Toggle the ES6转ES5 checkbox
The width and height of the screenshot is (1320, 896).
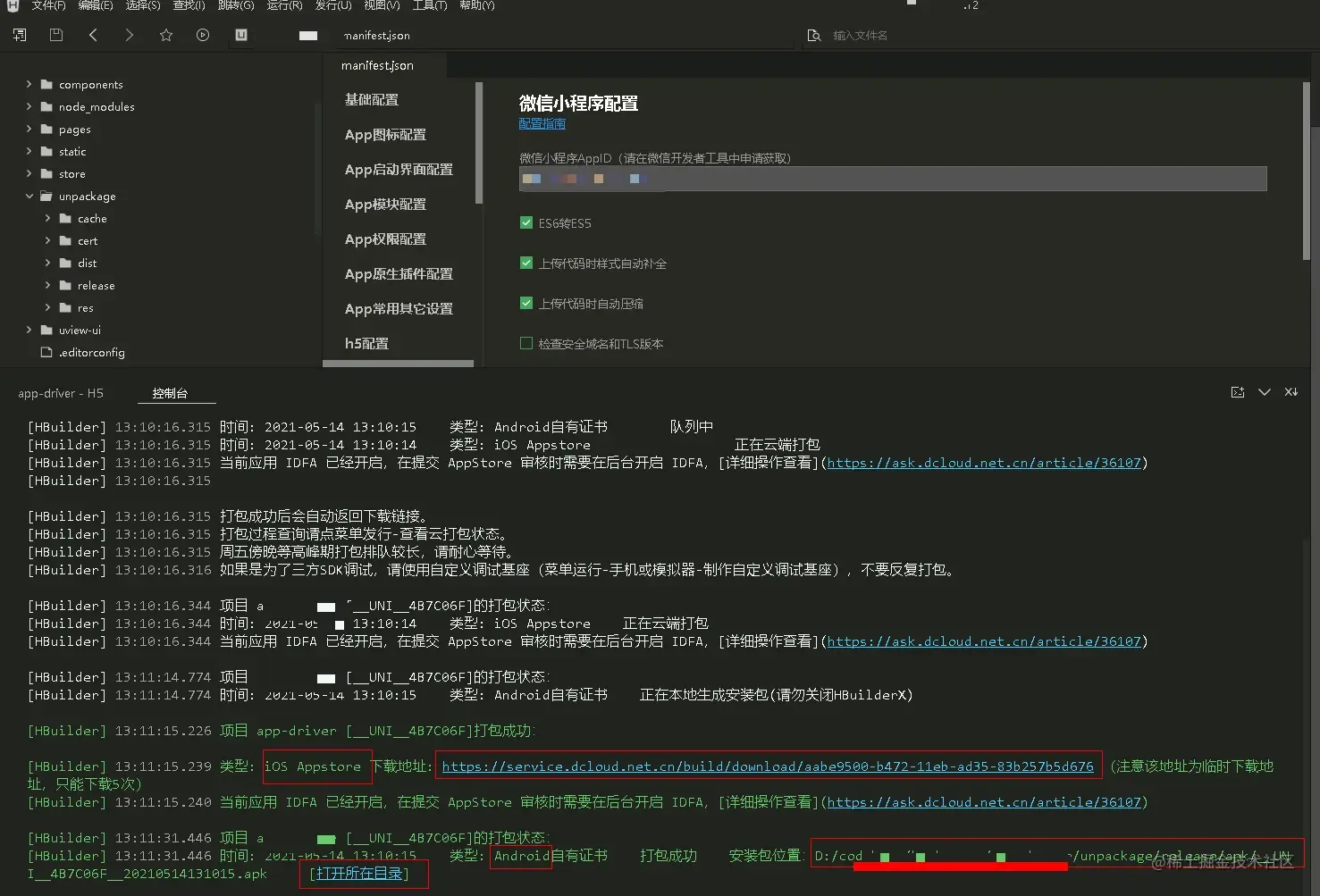pos(526,222)
